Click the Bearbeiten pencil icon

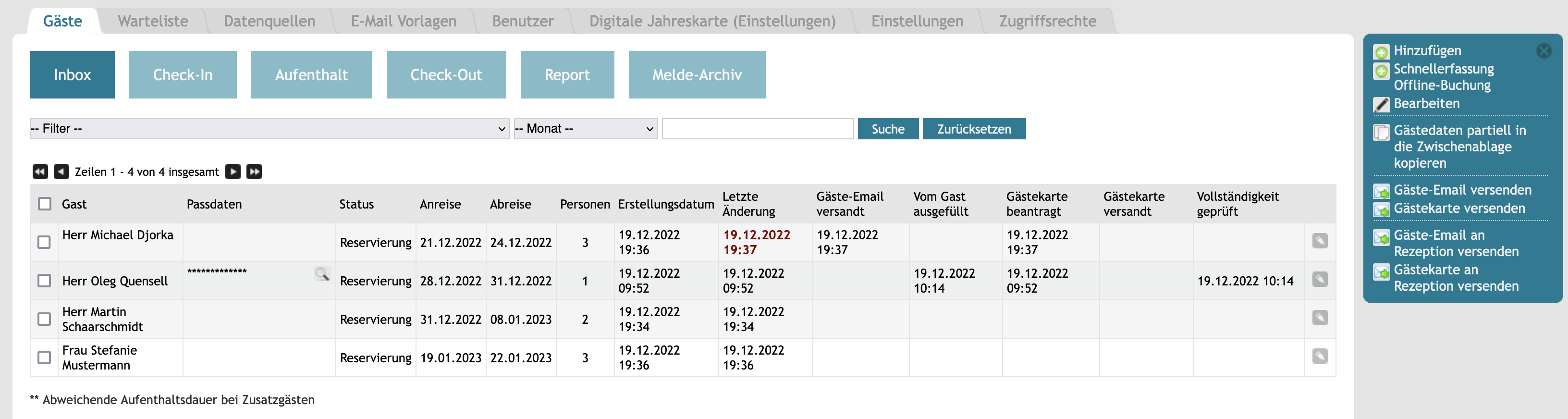(1381, 105)
